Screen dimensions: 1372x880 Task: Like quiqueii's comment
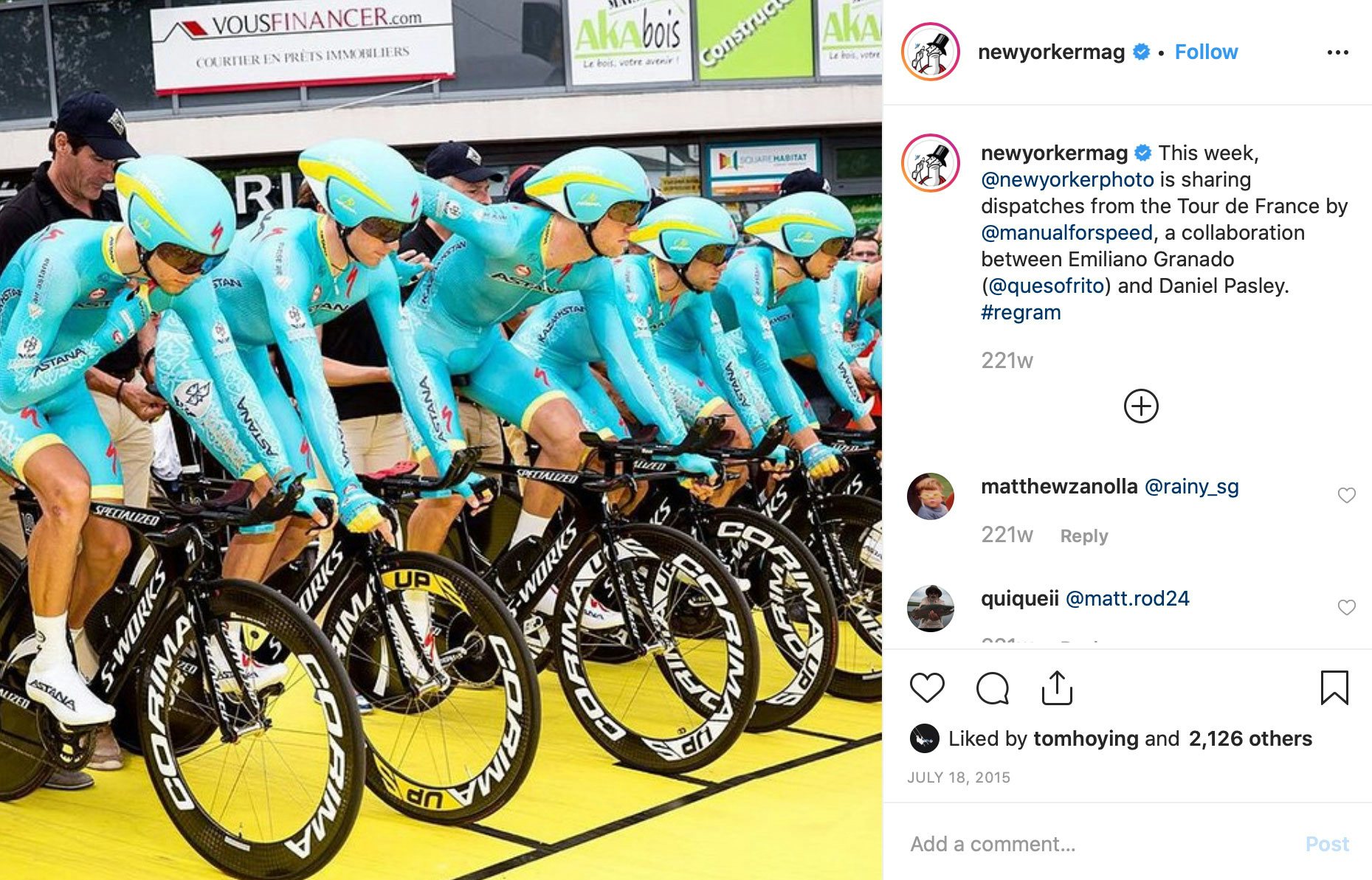click(x=1347, y=607)
